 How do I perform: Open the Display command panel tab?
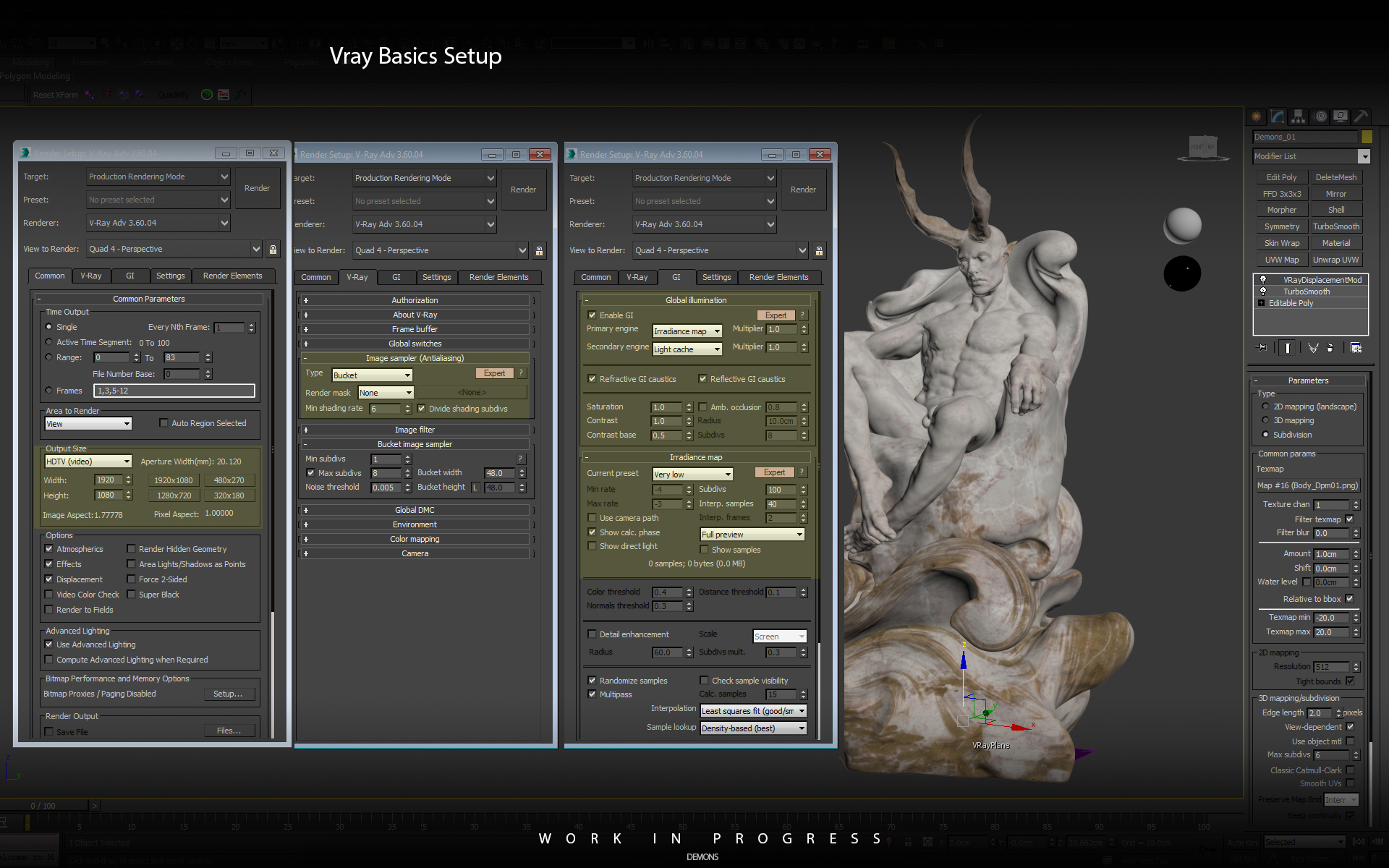pyautogui.click(x=1341, y=116)
